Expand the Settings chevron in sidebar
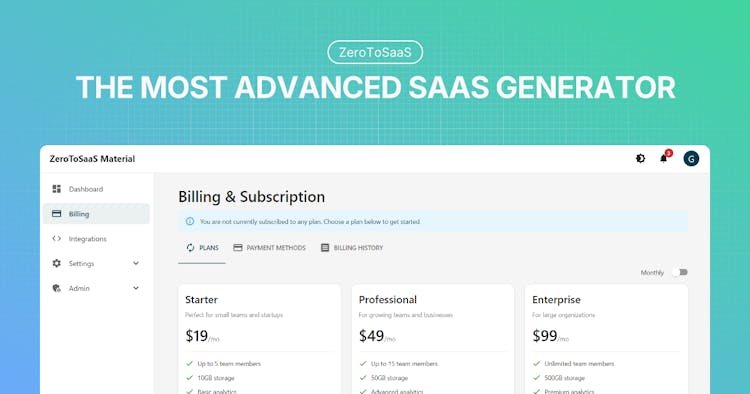This screenshot has height=394, width=750. (136, 263)
